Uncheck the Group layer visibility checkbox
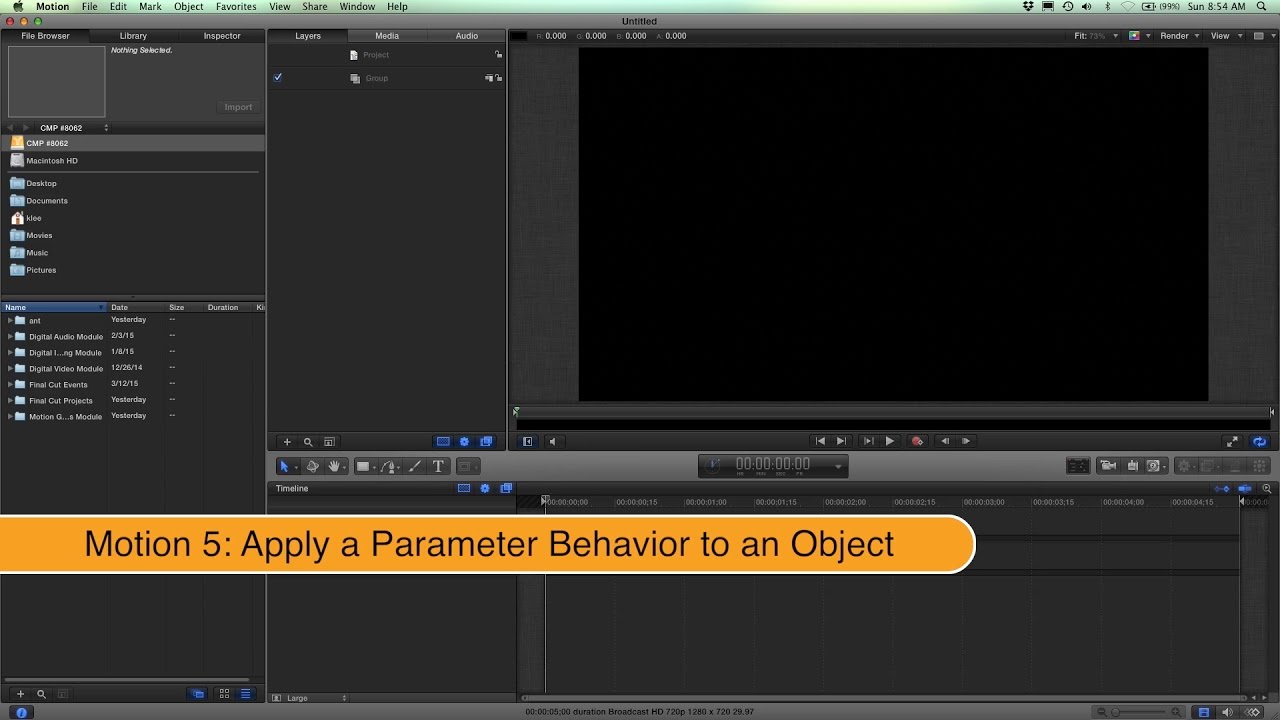This screenshot has height=720, width=1280. pyautogui.click(x=278, y=77)
